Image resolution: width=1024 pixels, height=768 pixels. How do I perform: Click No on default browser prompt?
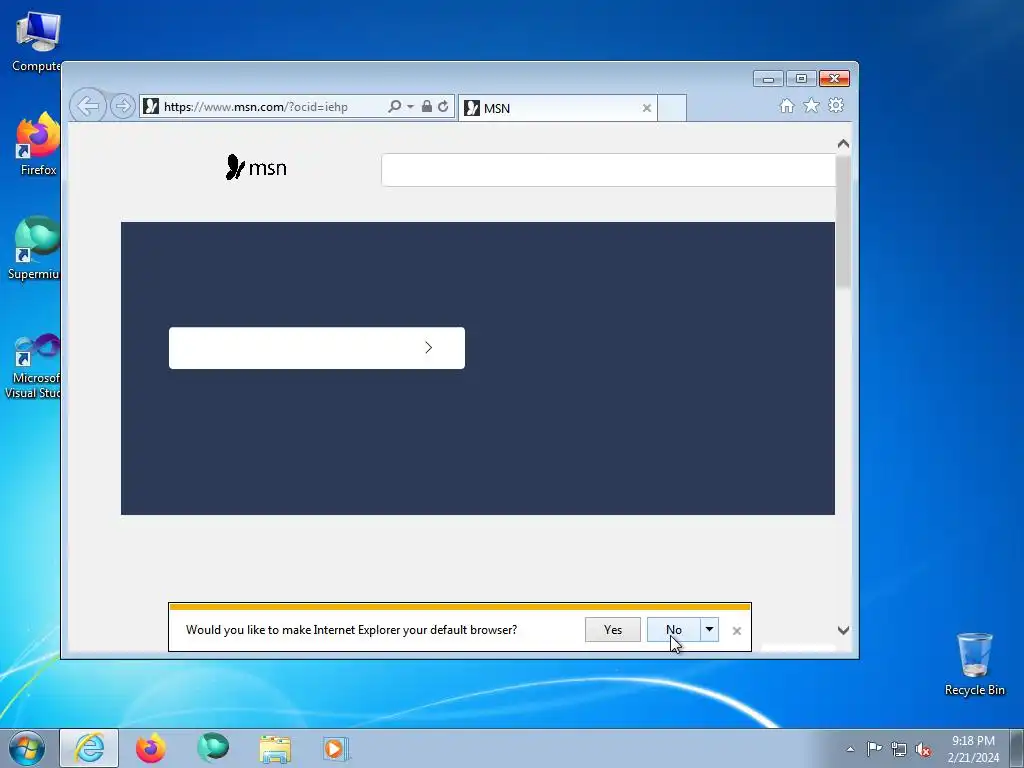pos(673,630)
